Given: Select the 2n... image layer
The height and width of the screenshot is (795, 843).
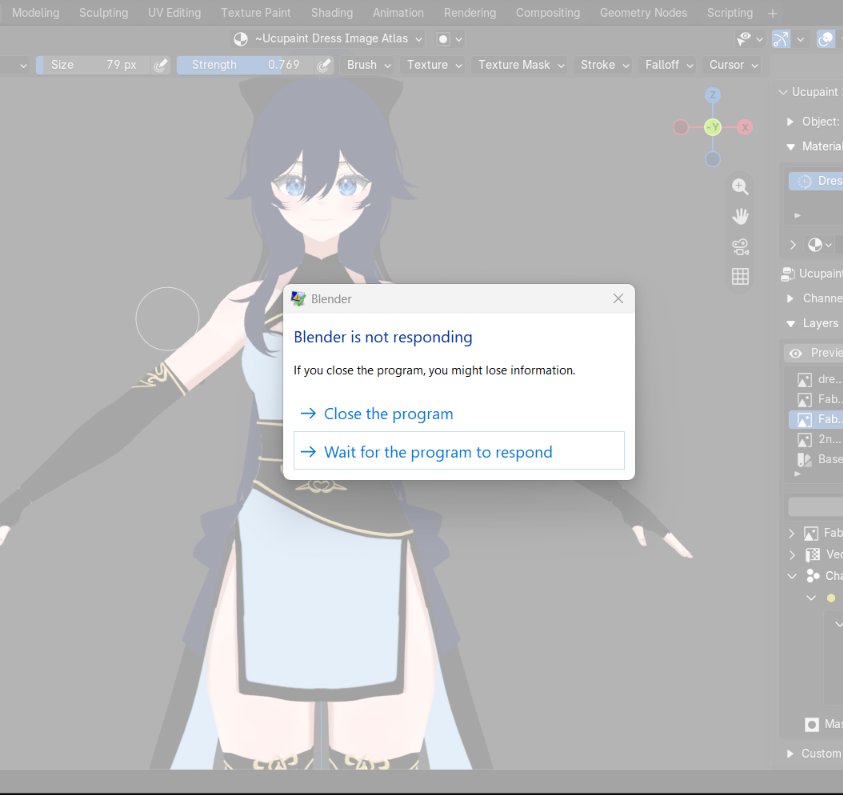Looking at the screenshot, I should [x=816, y=440].
